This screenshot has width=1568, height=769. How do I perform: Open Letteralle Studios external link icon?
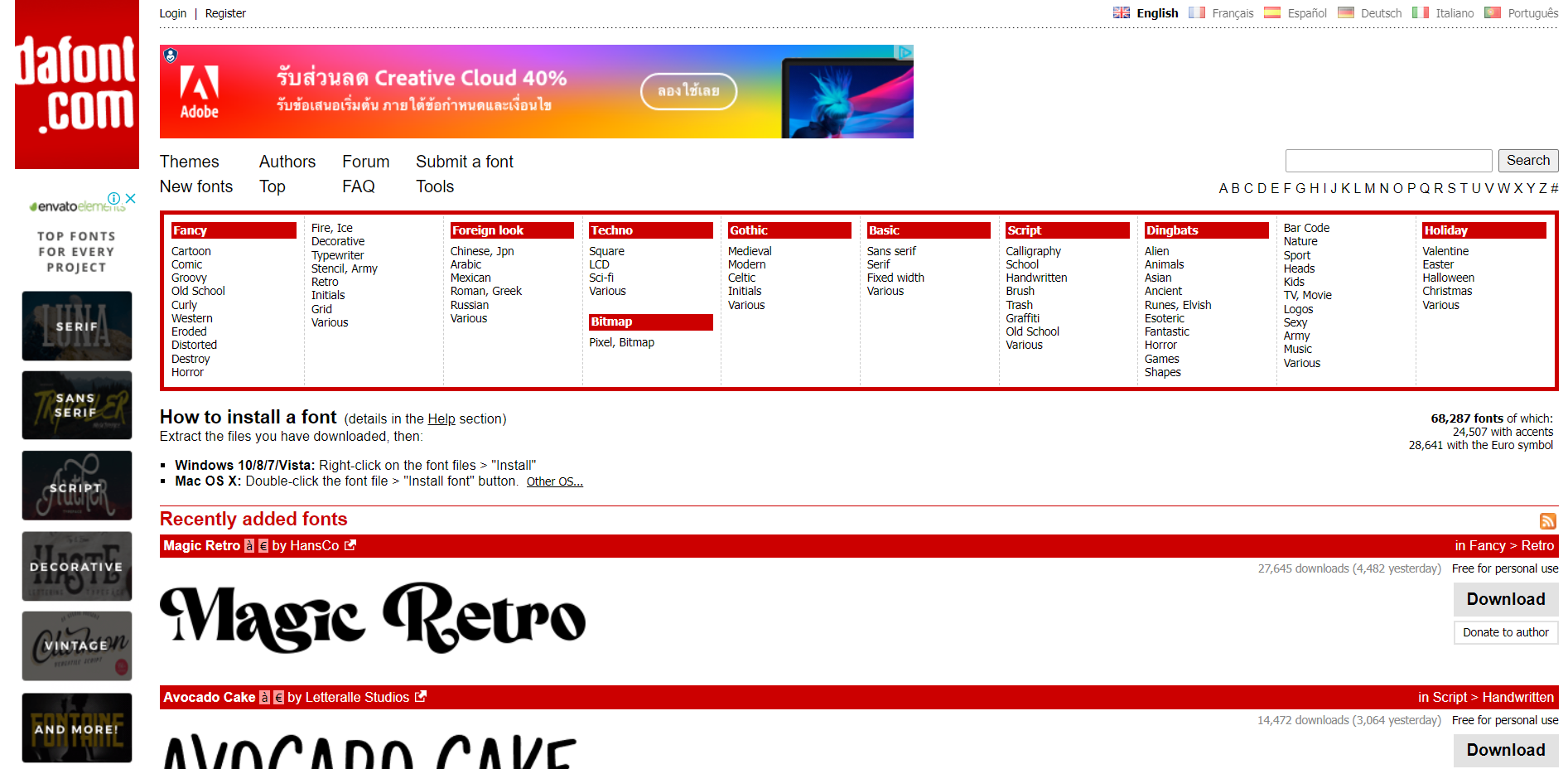coord(421,697)
